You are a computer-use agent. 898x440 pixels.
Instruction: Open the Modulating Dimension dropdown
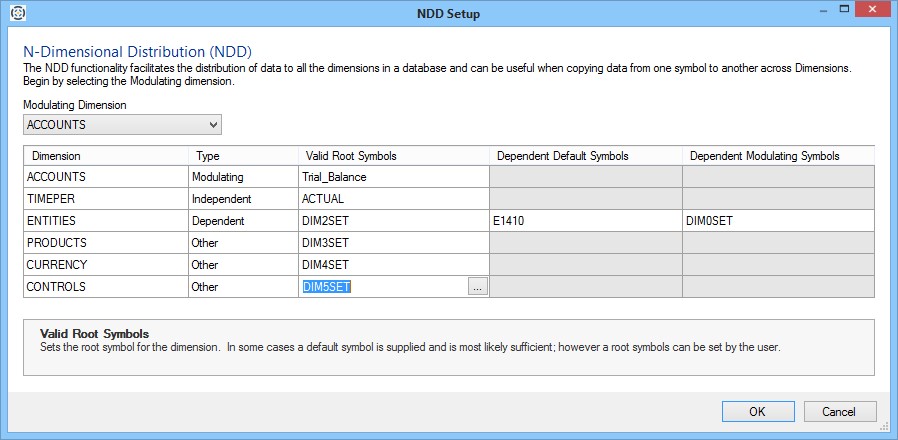[123, 125]
